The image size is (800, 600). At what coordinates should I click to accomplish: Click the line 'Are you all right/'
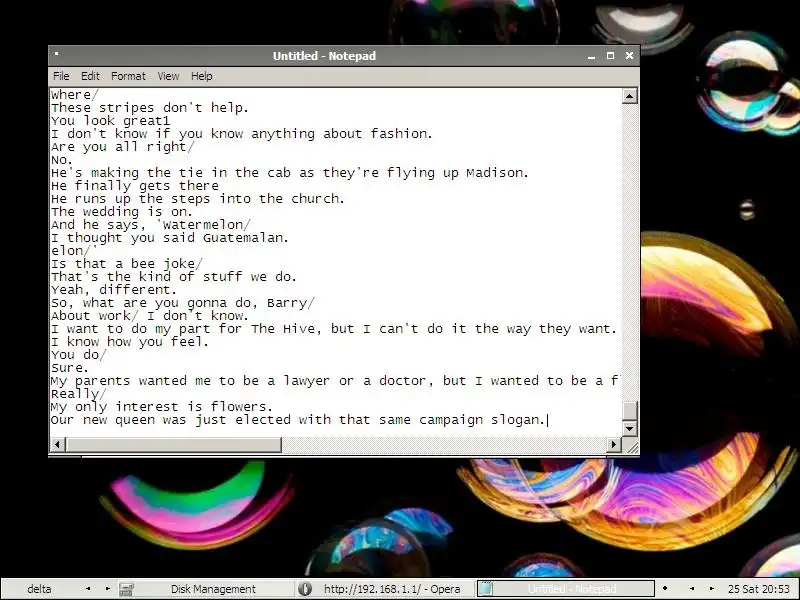(x=122, y=147)
